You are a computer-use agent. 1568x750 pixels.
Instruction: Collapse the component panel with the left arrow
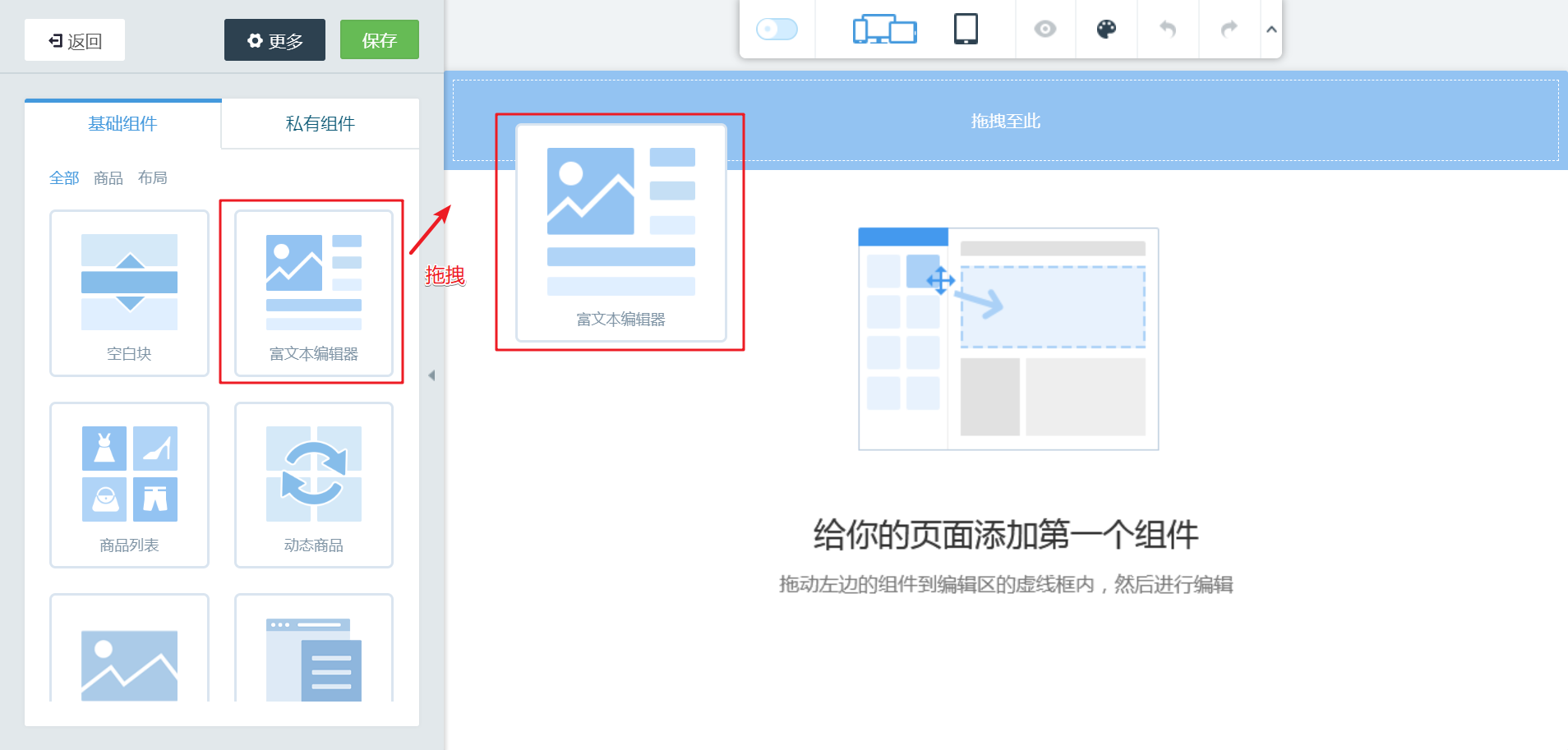[x=431, y=375]
